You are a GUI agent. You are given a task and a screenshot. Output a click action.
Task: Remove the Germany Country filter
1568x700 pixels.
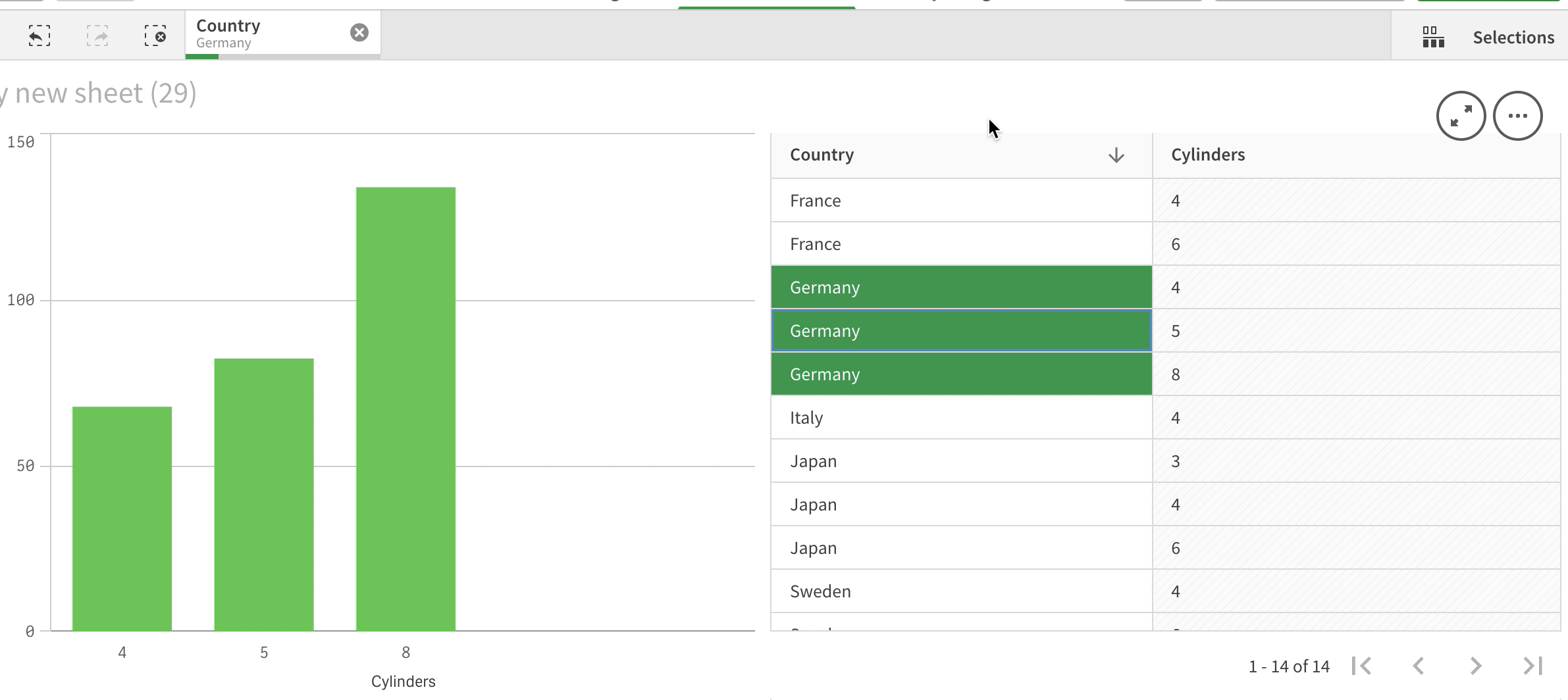pyautogui.click(x=359, y=32)
